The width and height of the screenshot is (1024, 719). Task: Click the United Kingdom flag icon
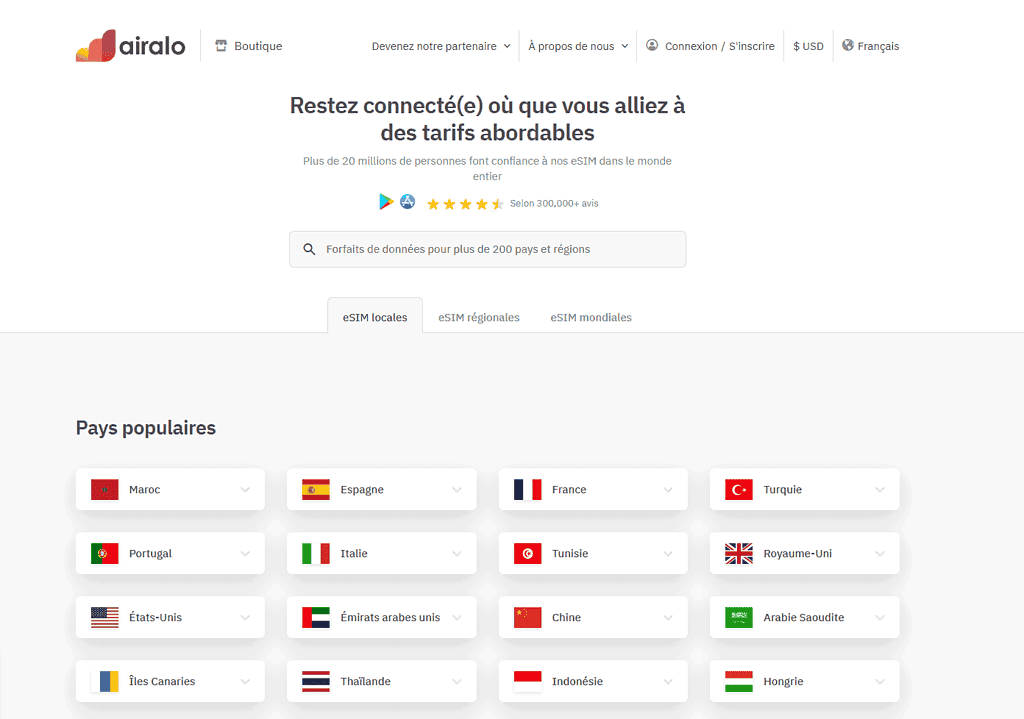tap(739, 553)
